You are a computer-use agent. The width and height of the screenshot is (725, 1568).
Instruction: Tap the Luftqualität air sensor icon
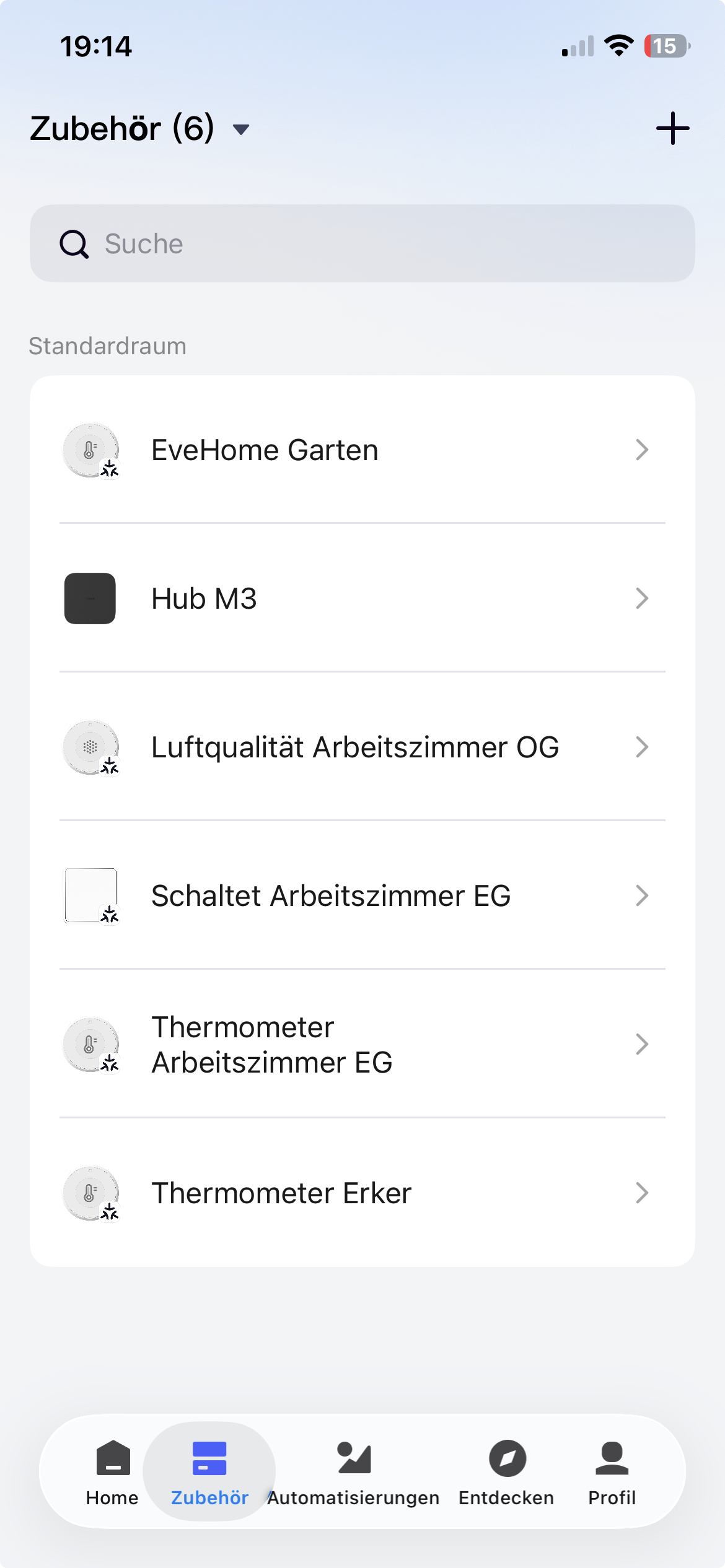(x=90, y=747)
